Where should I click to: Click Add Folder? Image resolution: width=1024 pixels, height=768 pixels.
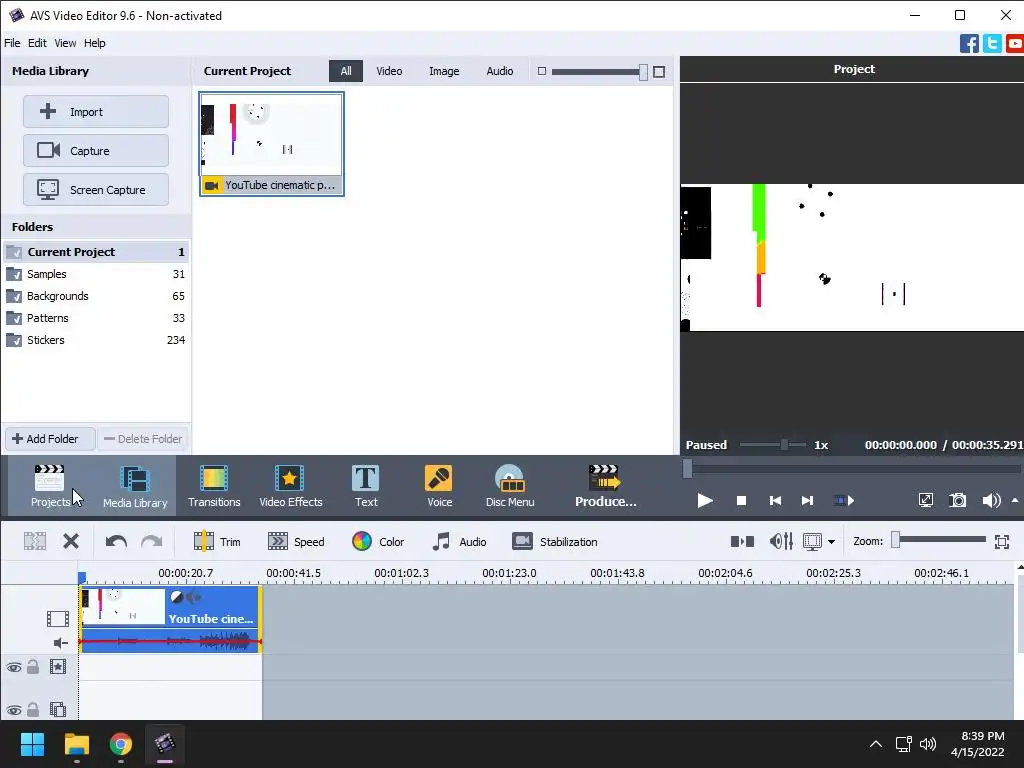pyautogui.click(x=50, y=439)
